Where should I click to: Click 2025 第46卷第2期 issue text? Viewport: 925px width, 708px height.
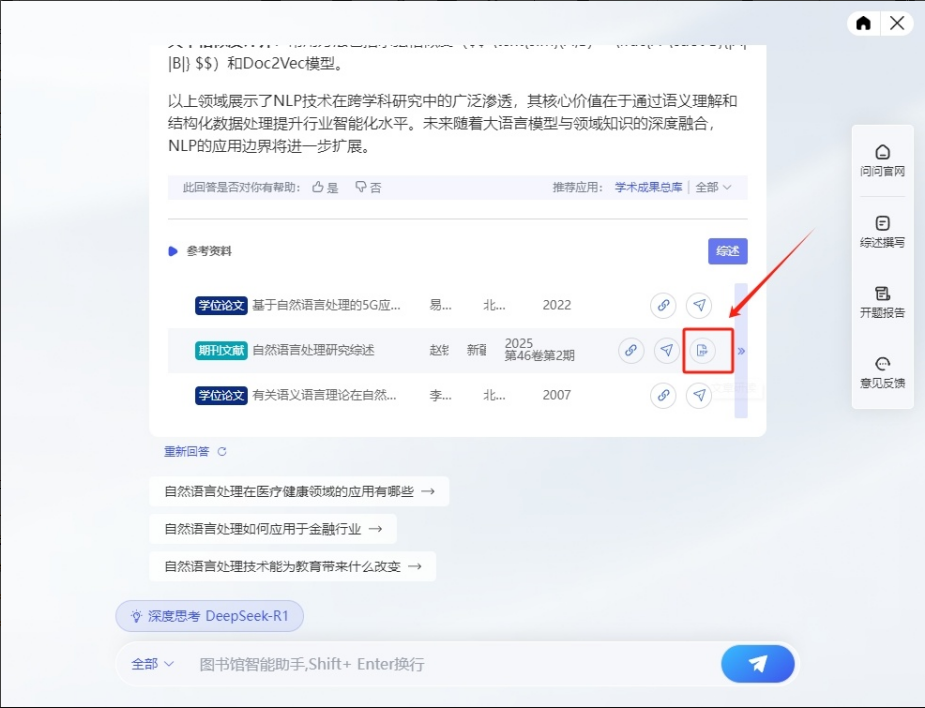[539, 350]
